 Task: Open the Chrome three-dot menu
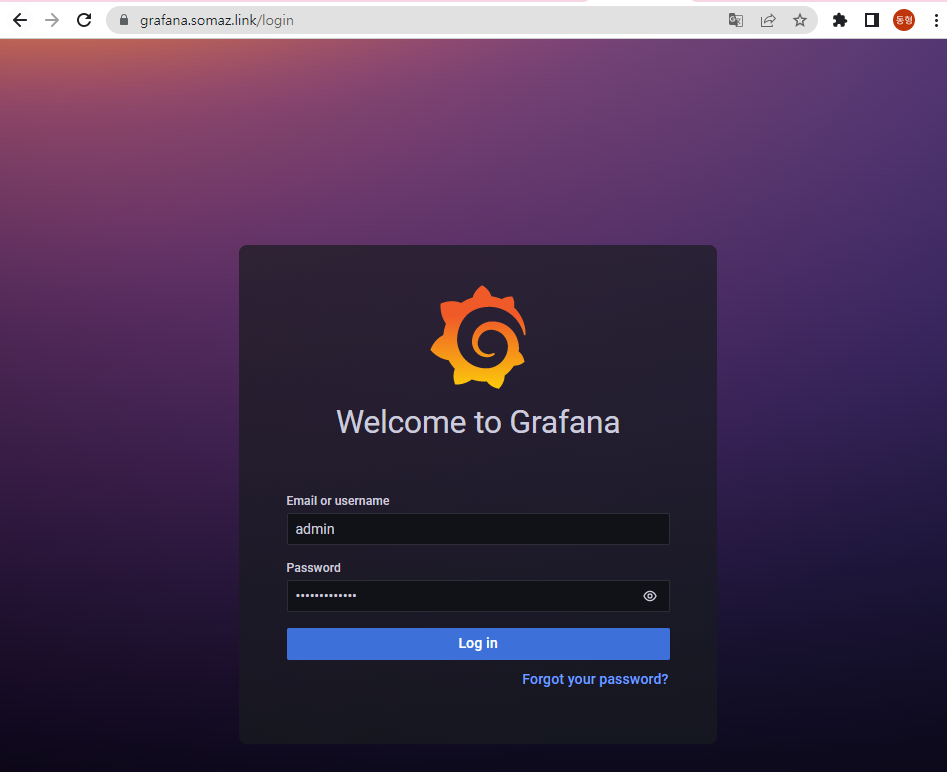click(x=936, y=21)
